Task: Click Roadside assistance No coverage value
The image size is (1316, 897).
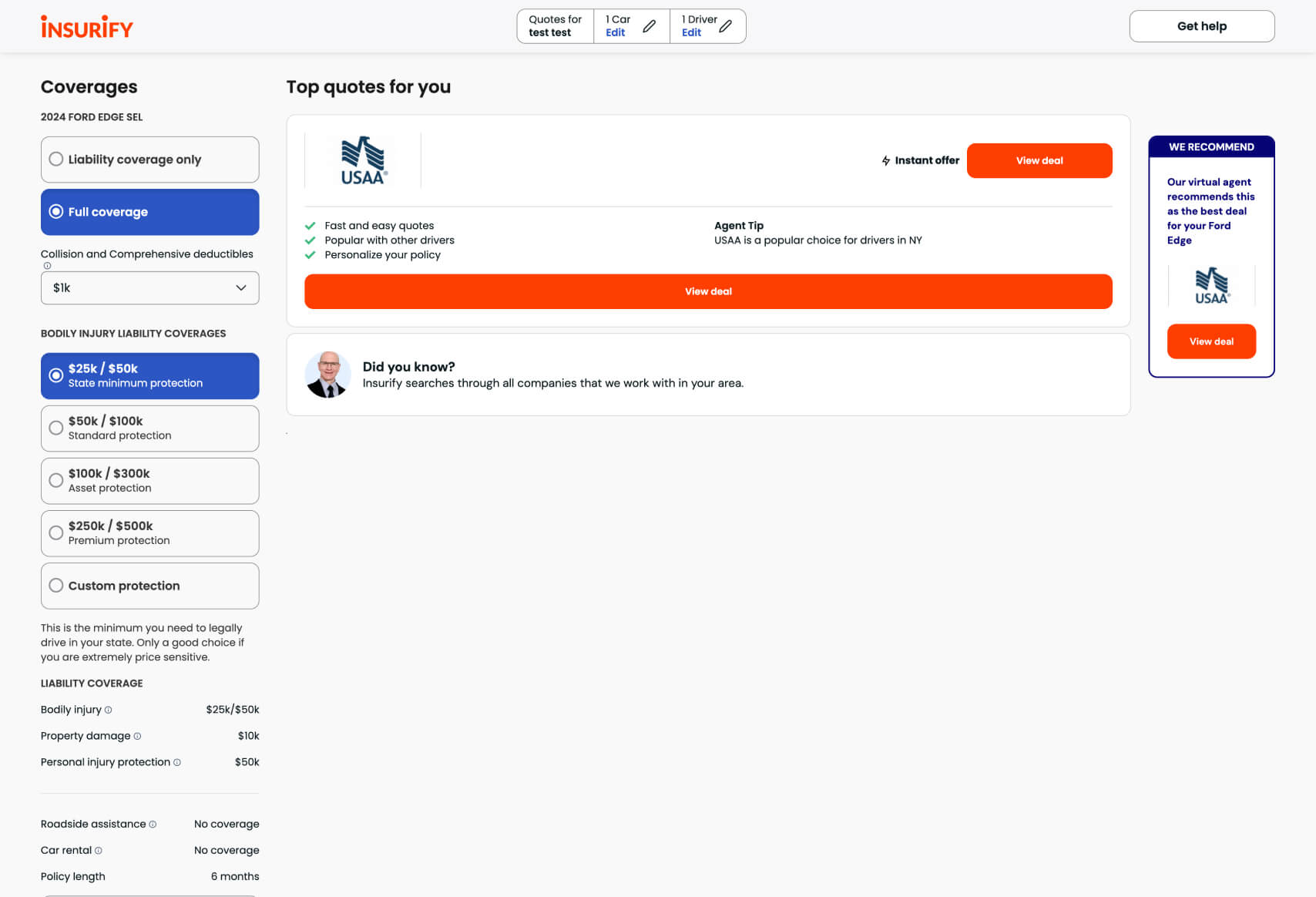Action: 227,824
